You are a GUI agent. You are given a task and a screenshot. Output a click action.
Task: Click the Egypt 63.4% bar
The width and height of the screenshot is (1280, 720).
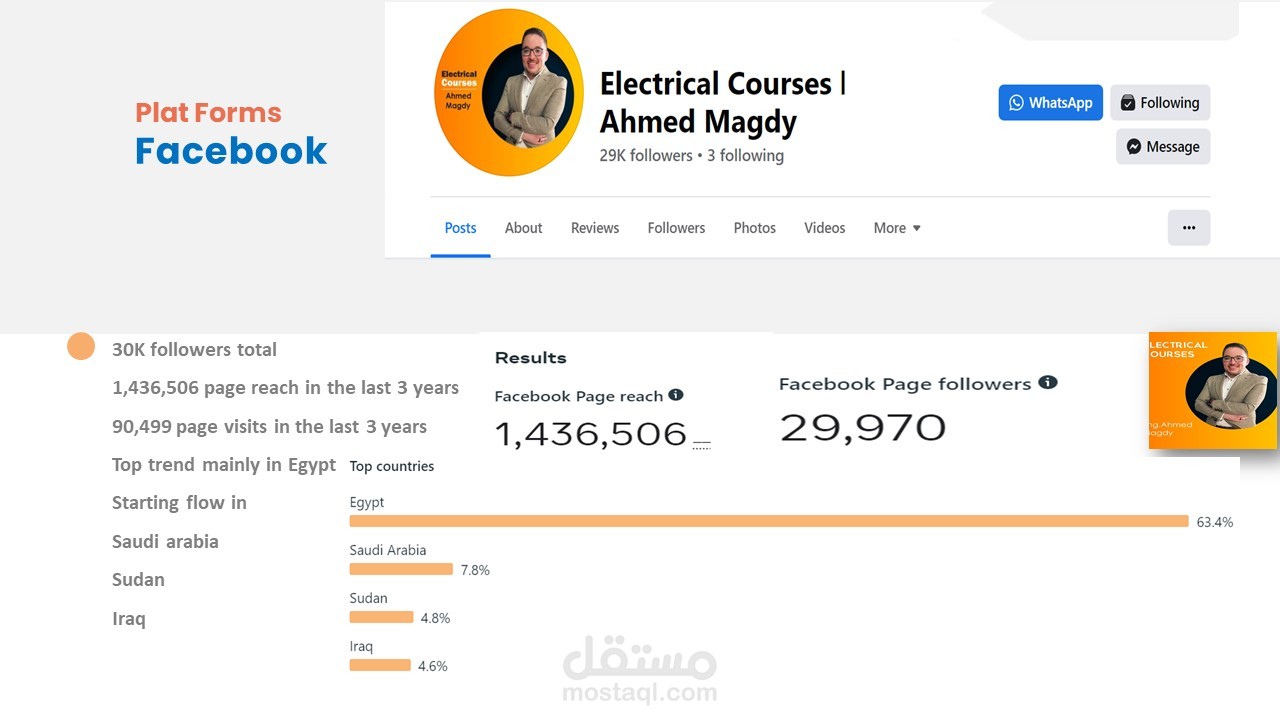[x=768, y=521]
